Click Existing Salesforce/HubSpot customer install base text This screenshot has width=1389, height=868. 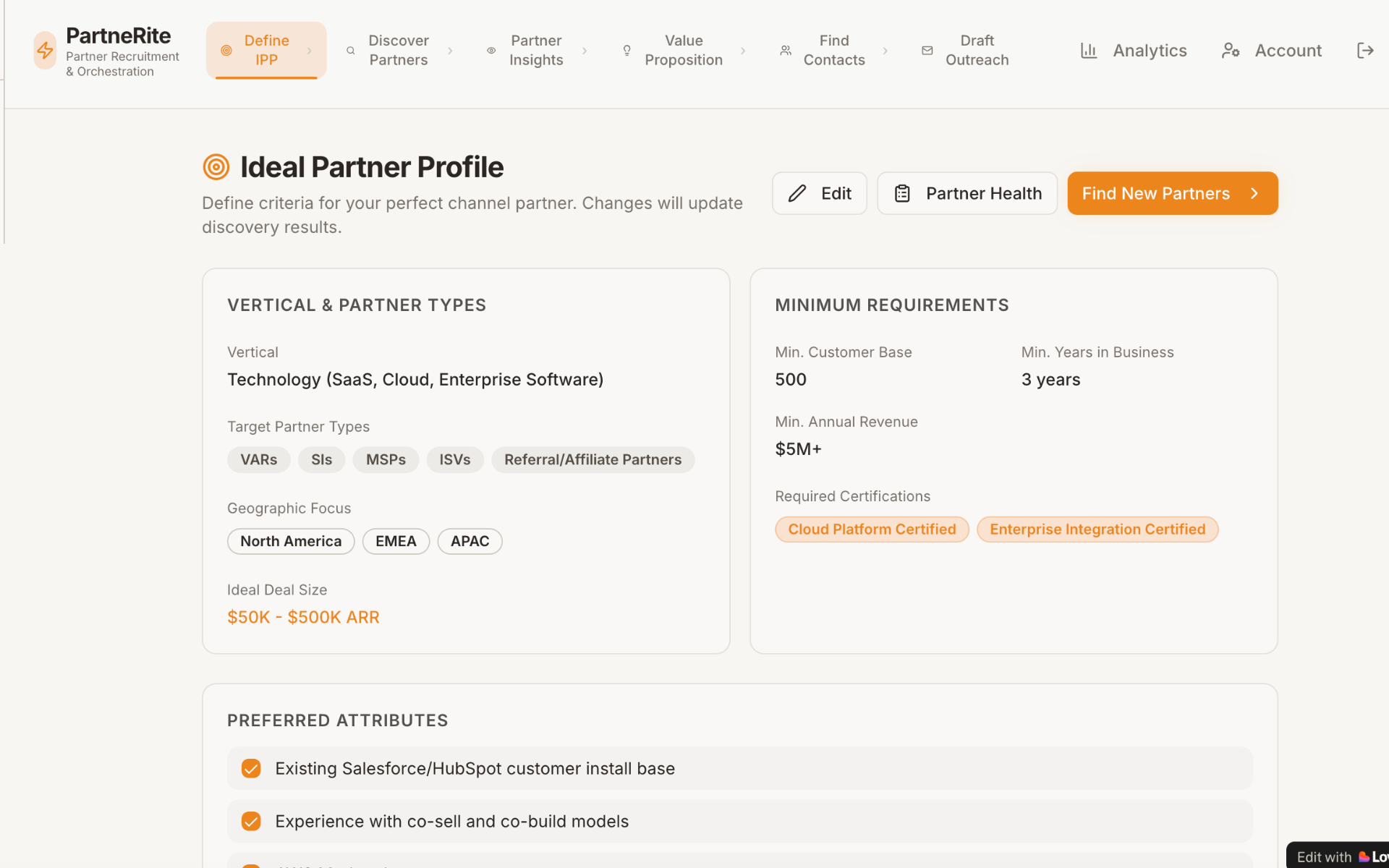[475, 768]
